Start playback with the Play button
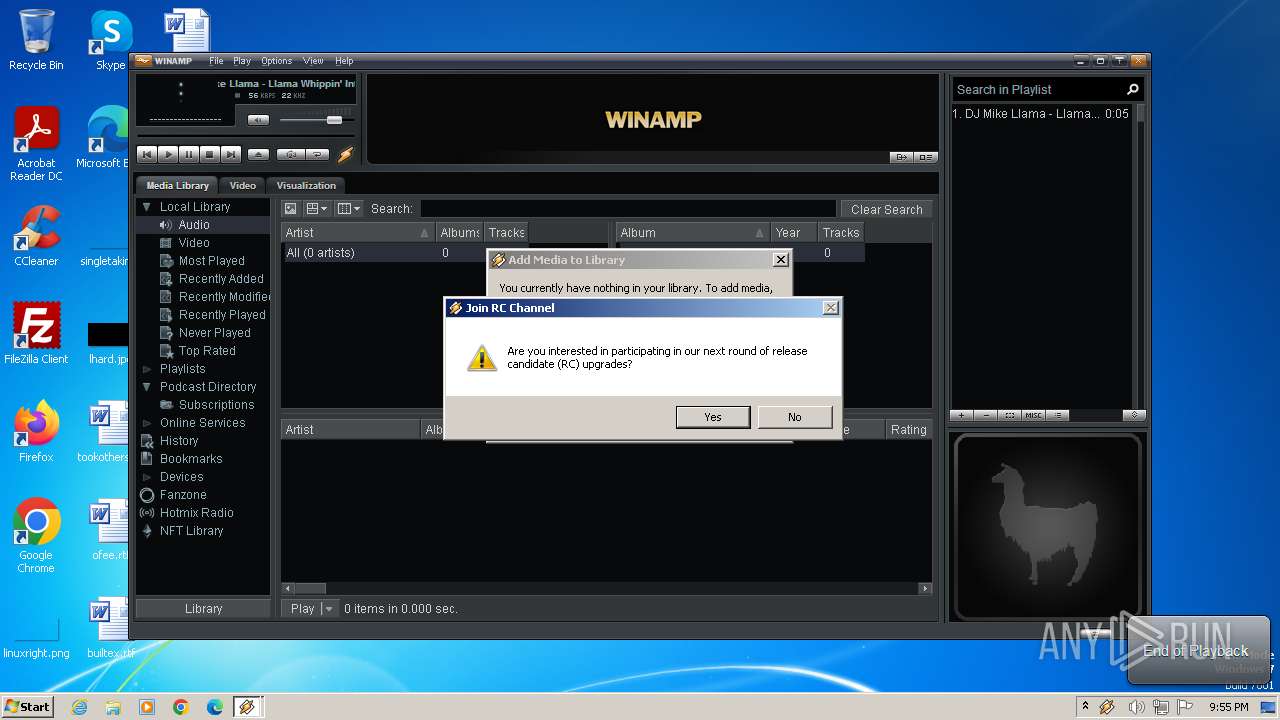This screenshot has width=1280, height=720. click(168, 155)
